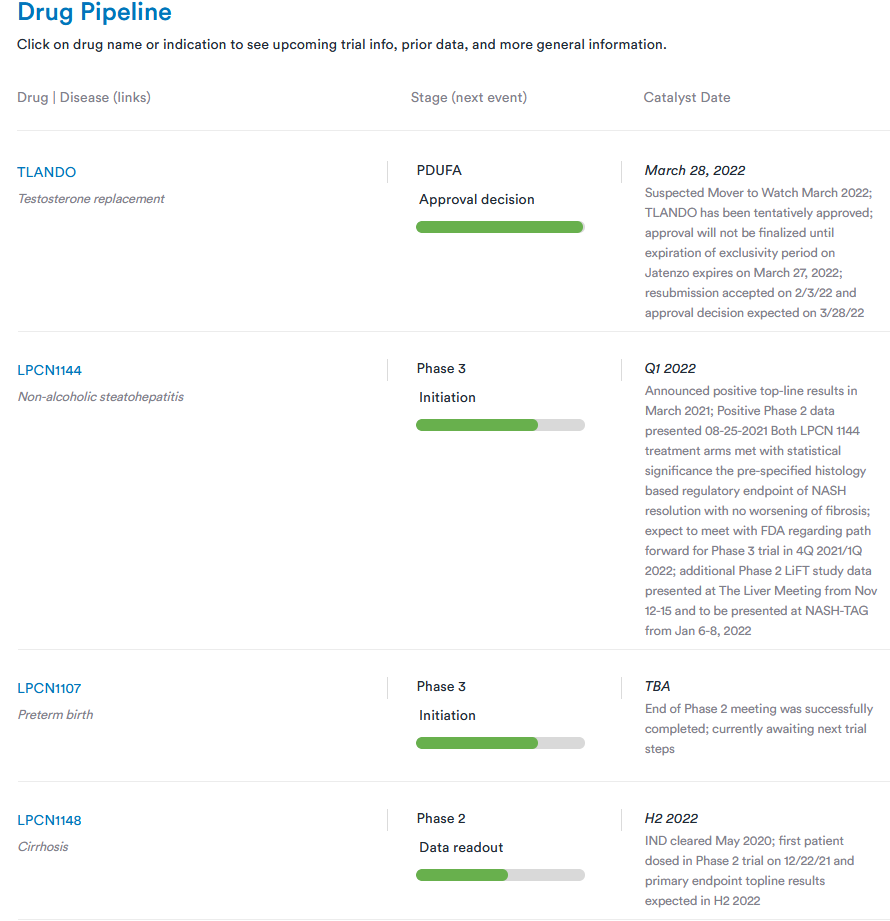Click the TLANDO approval decision progress bar
The width and height of the screenshot is (890, 921).
click(500, 227)
